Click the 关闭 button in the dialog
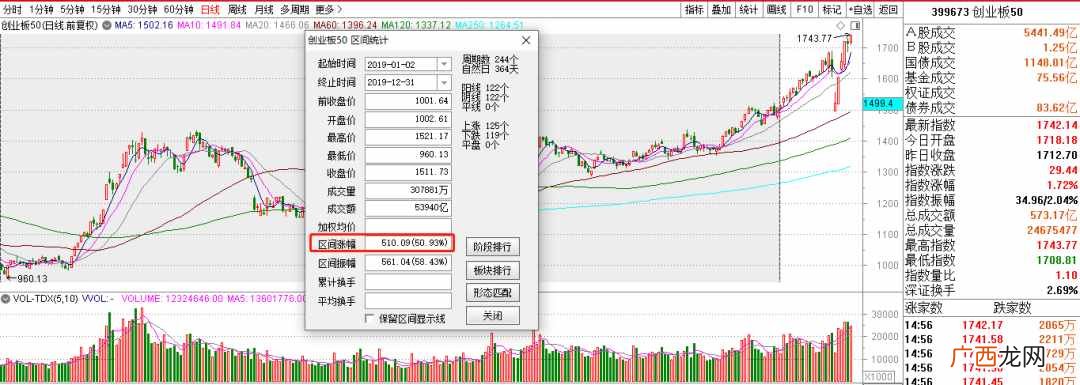Viewport: 1080px width, 385px height. (492, 316)
